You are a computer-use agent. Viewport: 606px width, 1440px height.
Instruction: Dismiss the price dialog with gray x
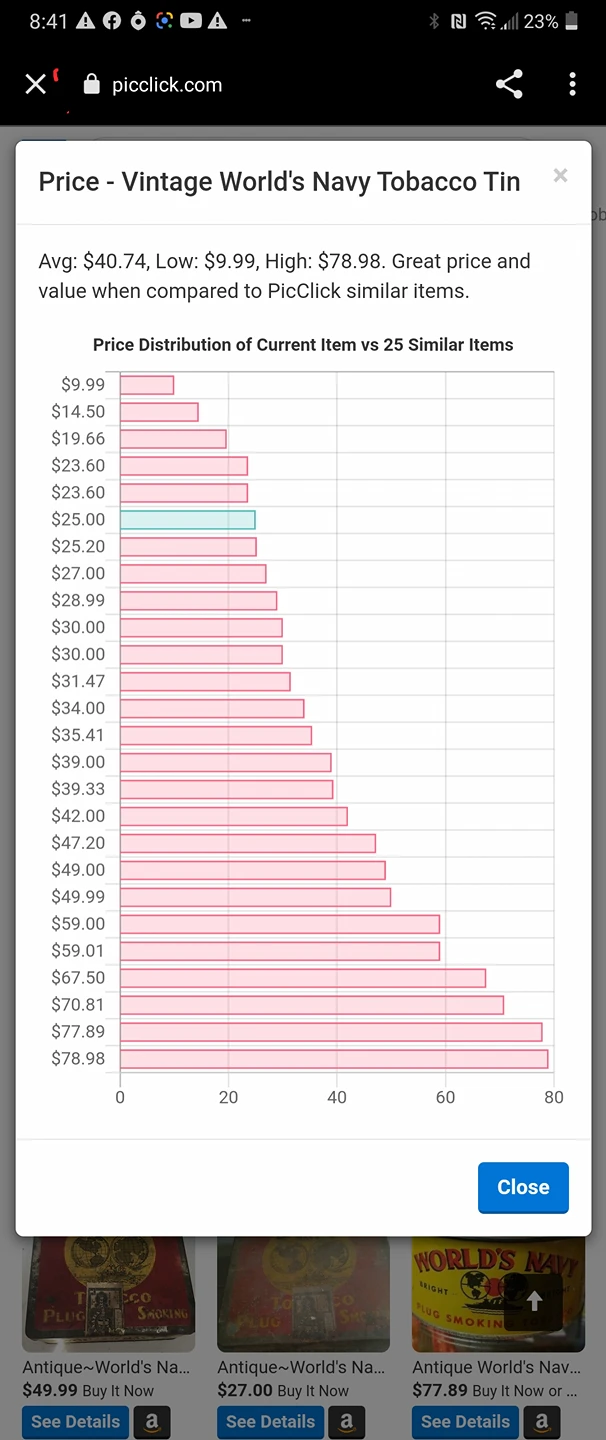pos(560,176)
